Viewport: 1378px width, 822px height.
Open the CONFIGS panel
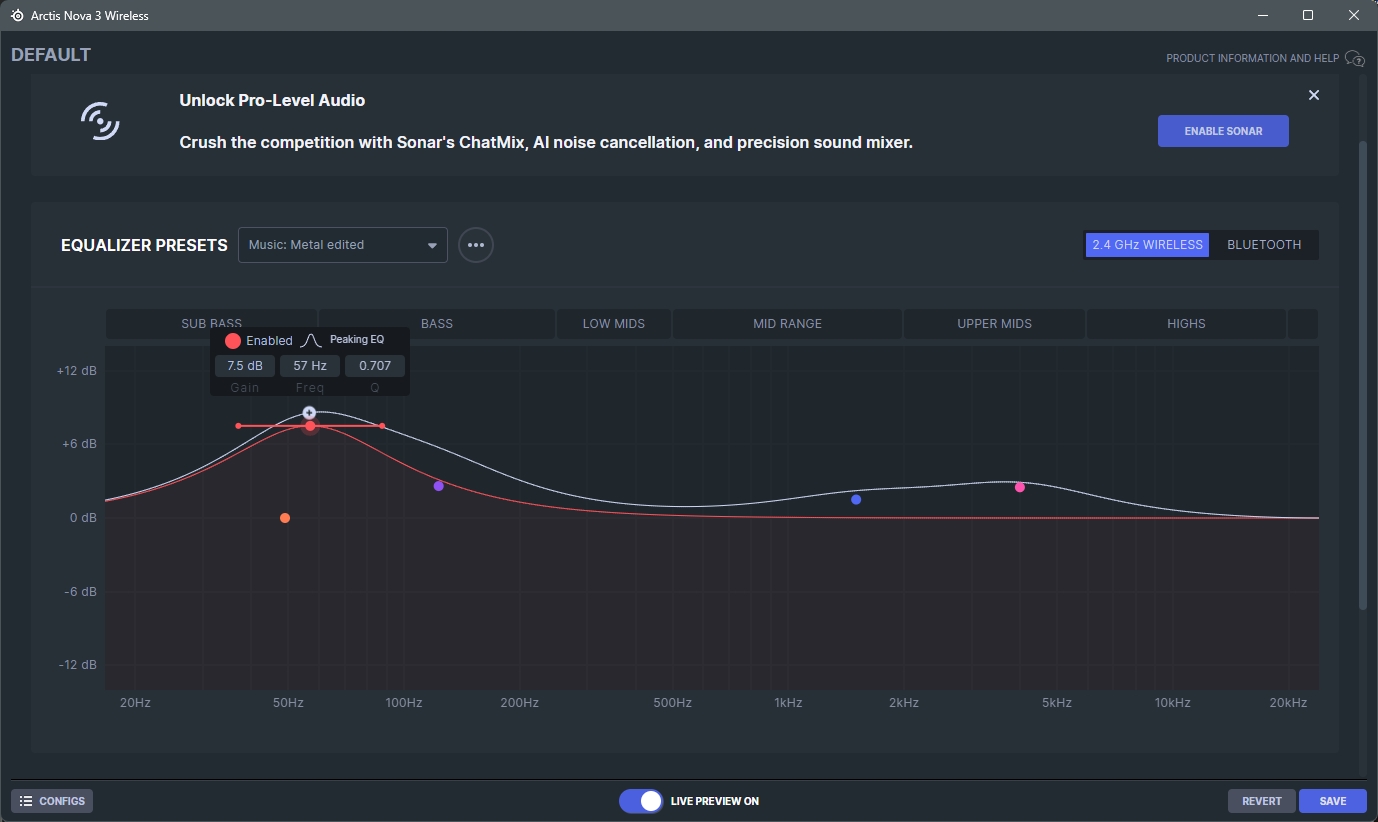tap(53, 801)
